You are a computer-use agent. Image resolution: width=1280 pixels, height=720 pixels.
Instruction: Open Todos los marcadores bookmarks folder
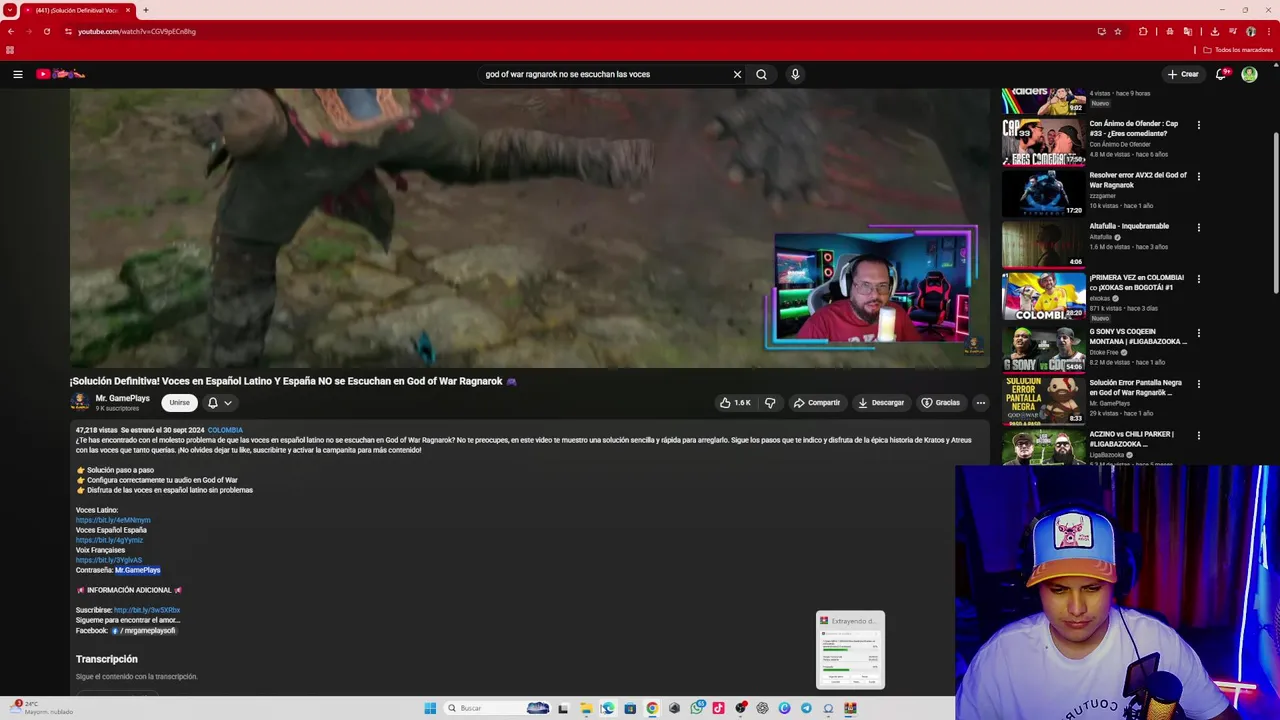pos(1237,50)
